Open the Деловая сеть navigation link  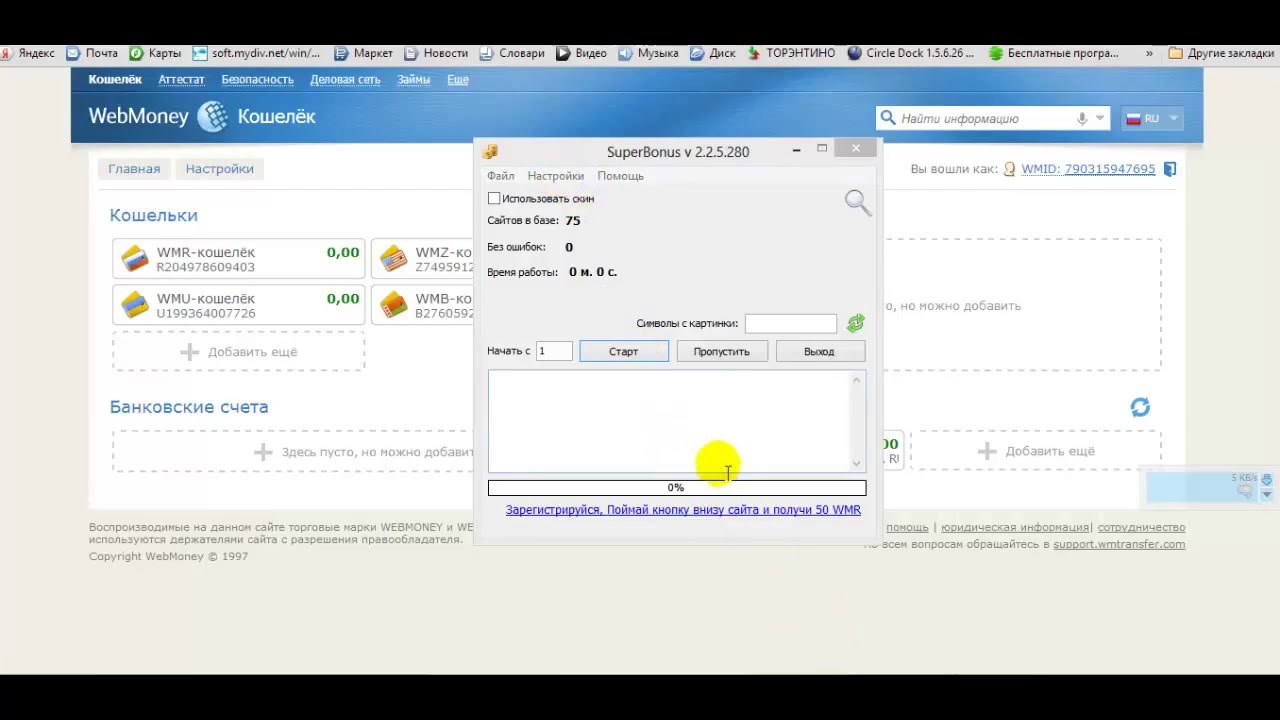point(345,79)
